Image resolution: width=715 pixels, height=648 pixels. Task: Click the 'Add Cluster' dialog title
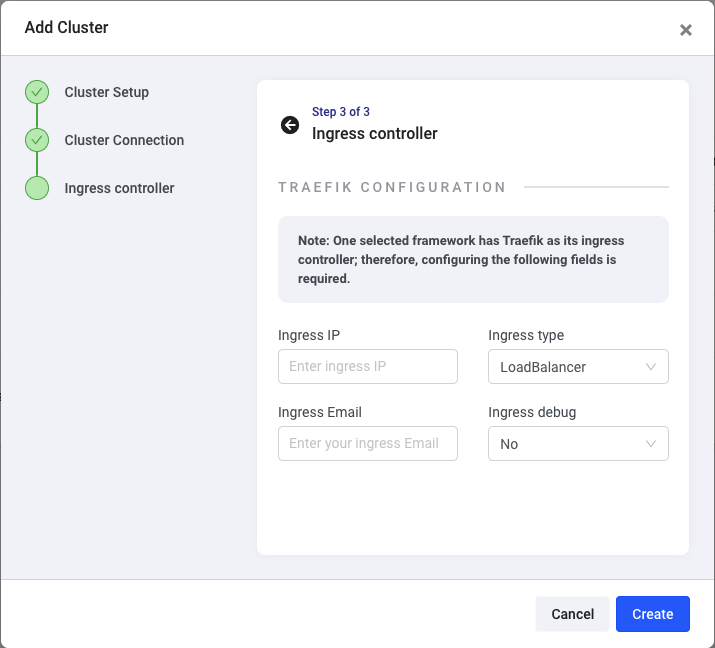[x=67, y=27]
